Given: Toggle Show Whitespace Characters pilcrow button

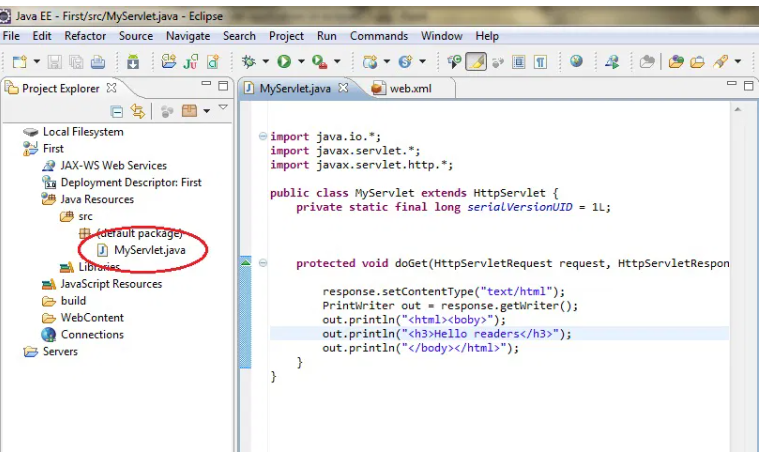Looking at the screenshot, I should (x=540, y=62).
